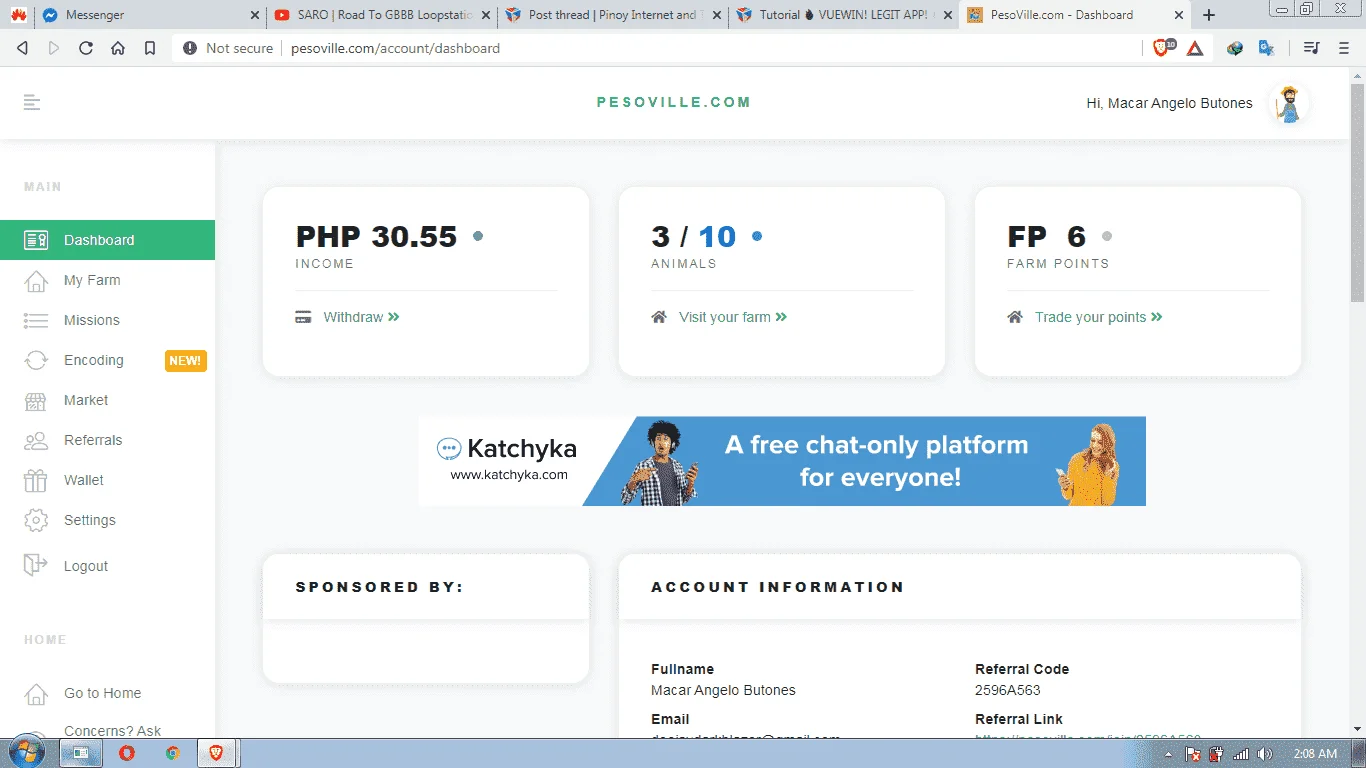
Task: Click Trade your points link
Action: [x=1099, y=317]
